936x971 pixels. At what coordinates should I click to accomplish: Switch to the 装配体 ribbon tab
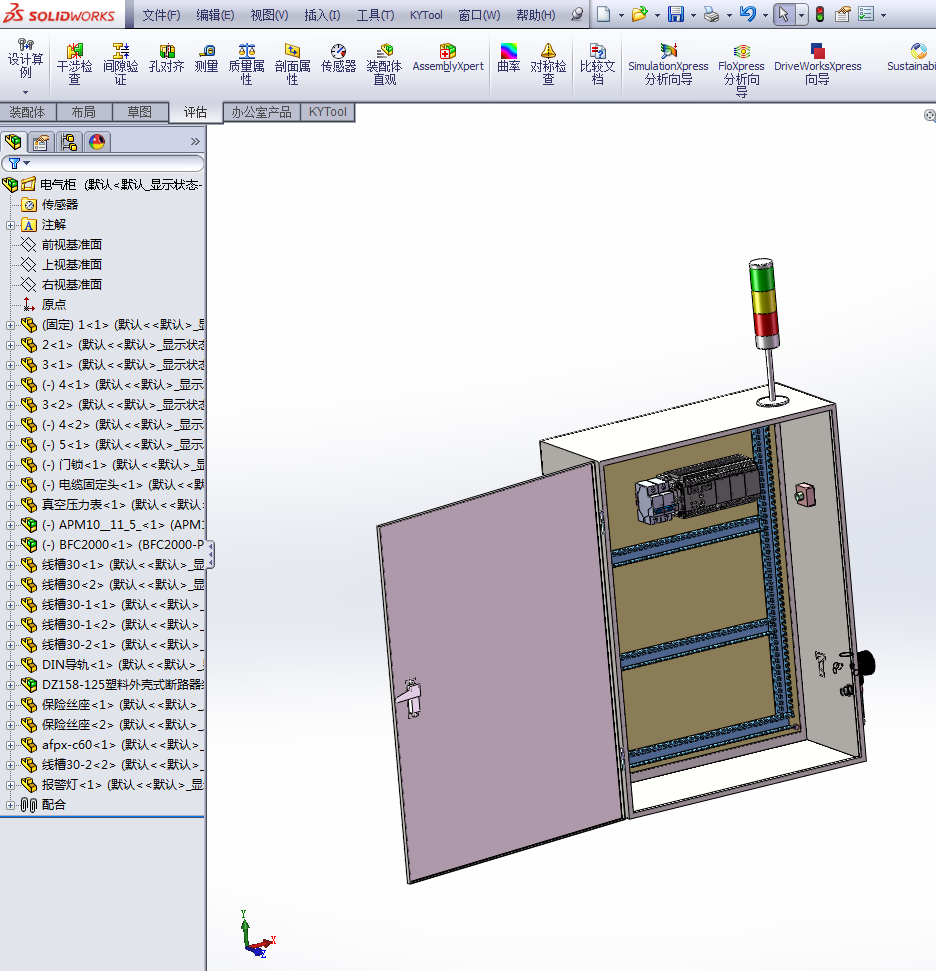coord(28,112)
